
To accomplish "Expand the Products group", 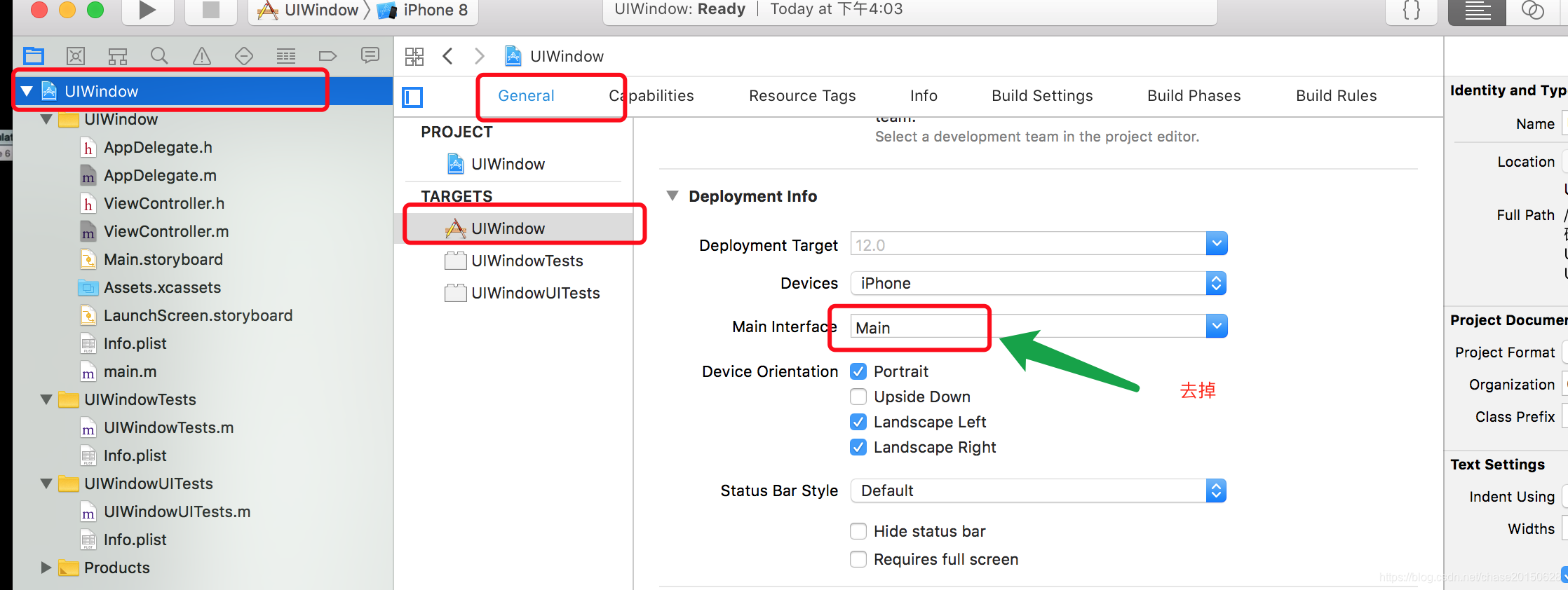I will (x=46, y=568).
